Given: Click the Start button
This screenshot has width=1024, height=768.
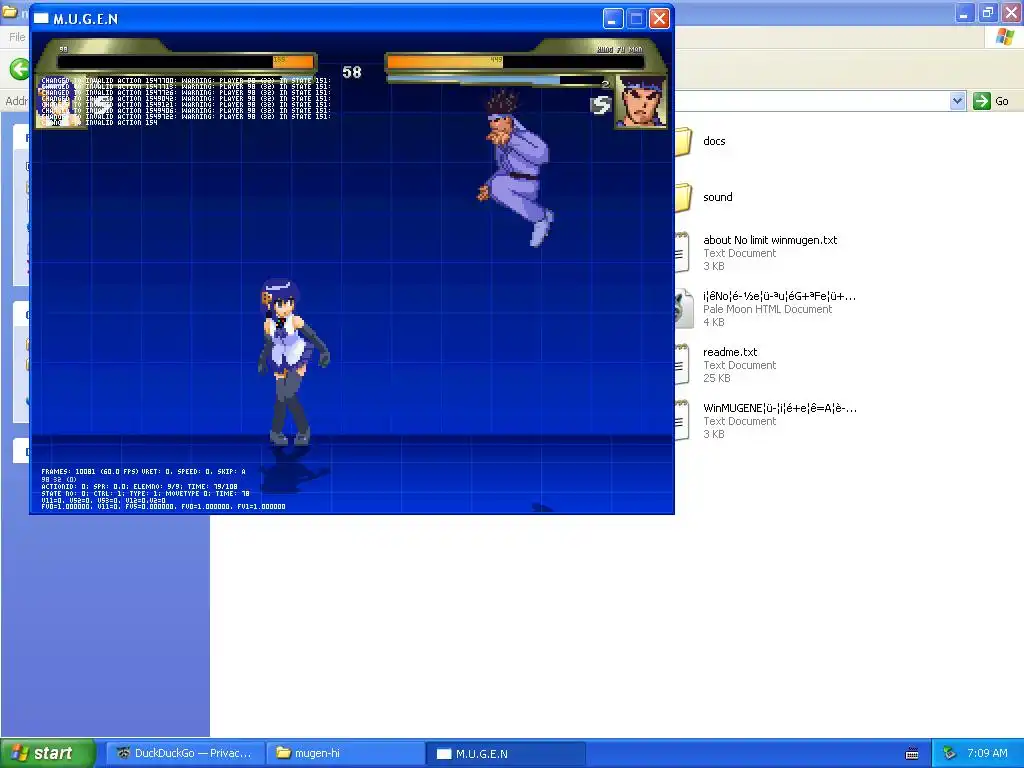Looking at the screenshot, I should pos(48,753).
